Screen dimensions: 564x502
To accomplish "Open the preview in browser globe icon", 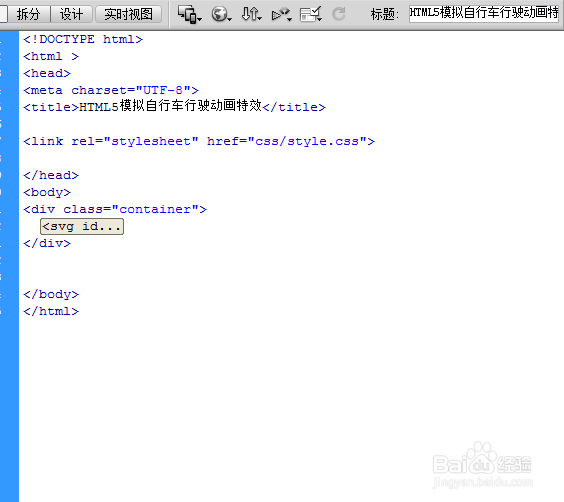I will (221, 14).
